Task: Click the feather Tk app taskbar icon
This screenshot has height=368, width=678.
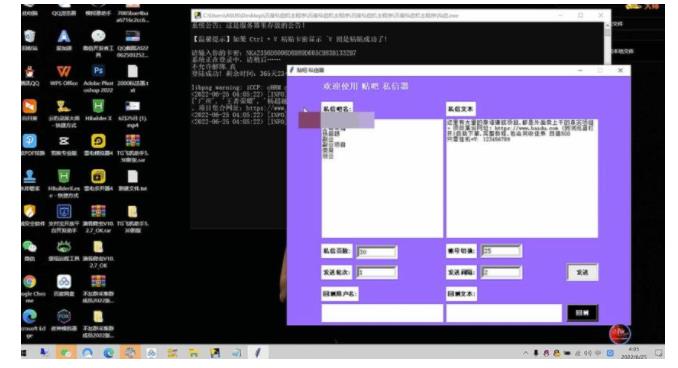Action: coord(258,353)
